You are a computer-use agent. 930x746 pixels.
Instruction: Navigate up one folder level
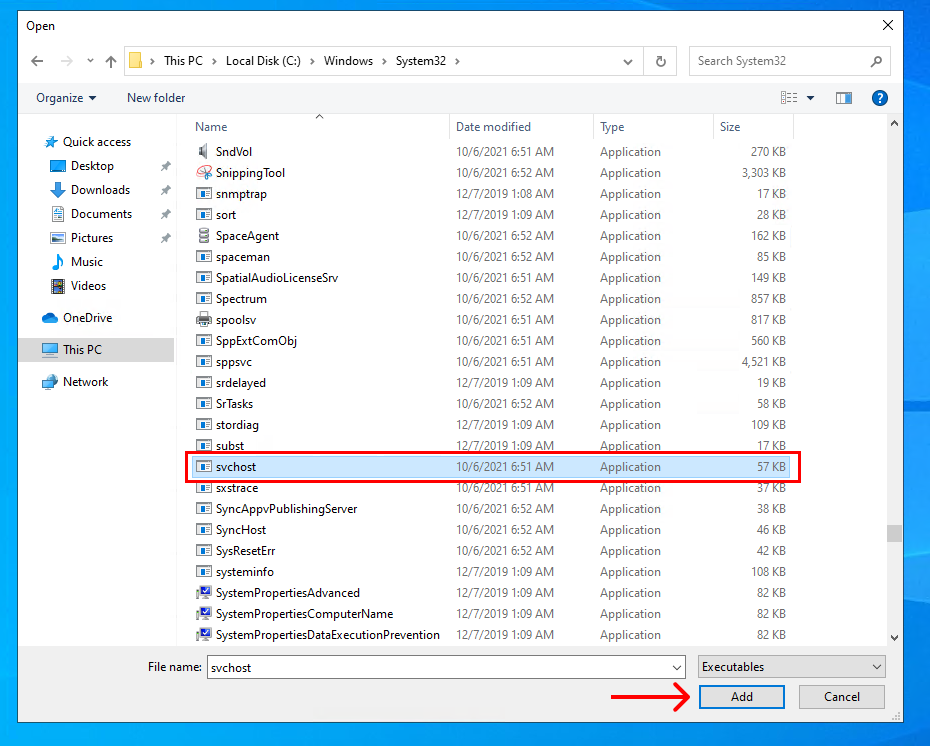tap(111, 61)
